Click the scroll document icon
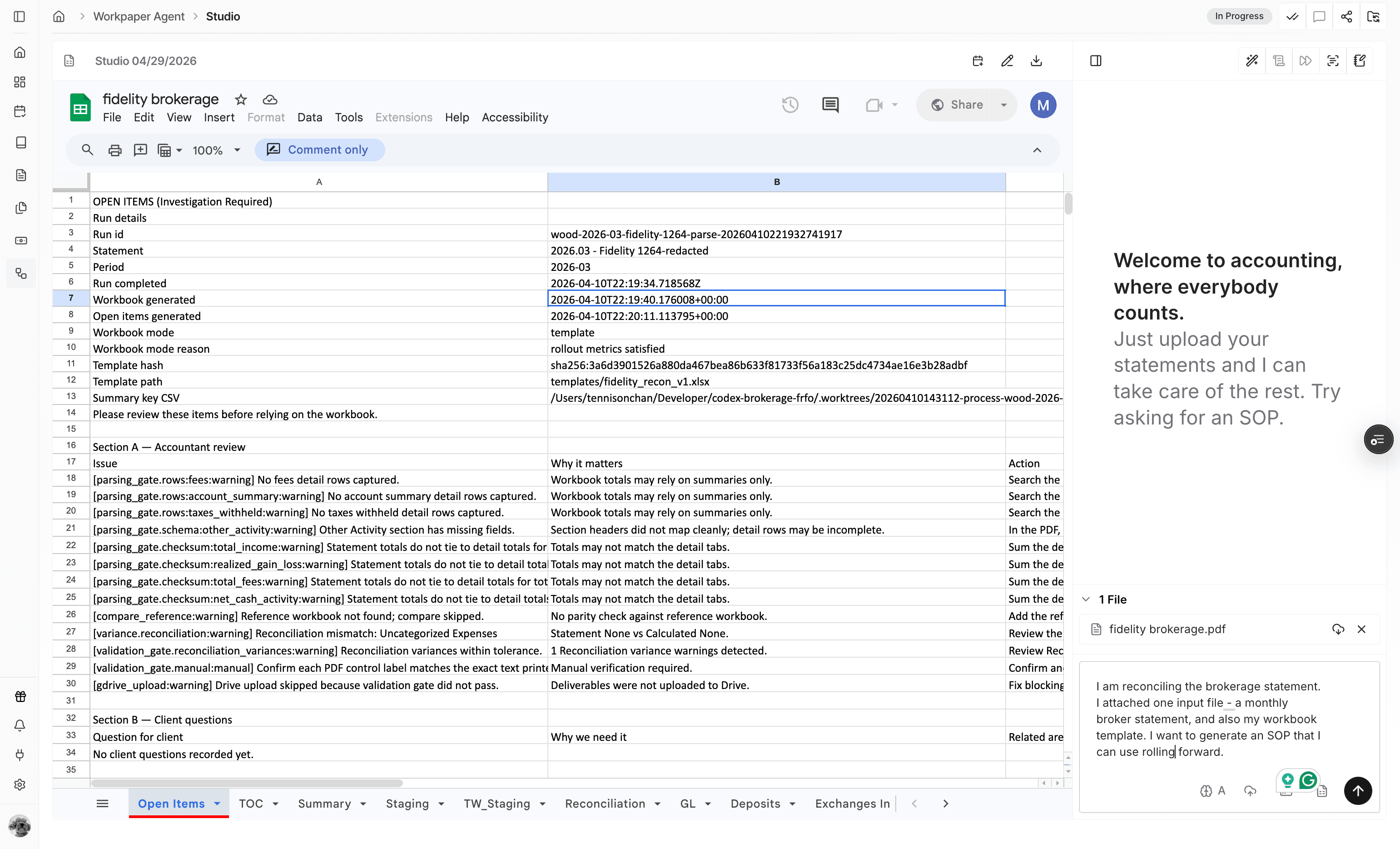Image resolution: width=1400 pixels, height=849 pixels. pyautogui.click(x=1279, y=61)
